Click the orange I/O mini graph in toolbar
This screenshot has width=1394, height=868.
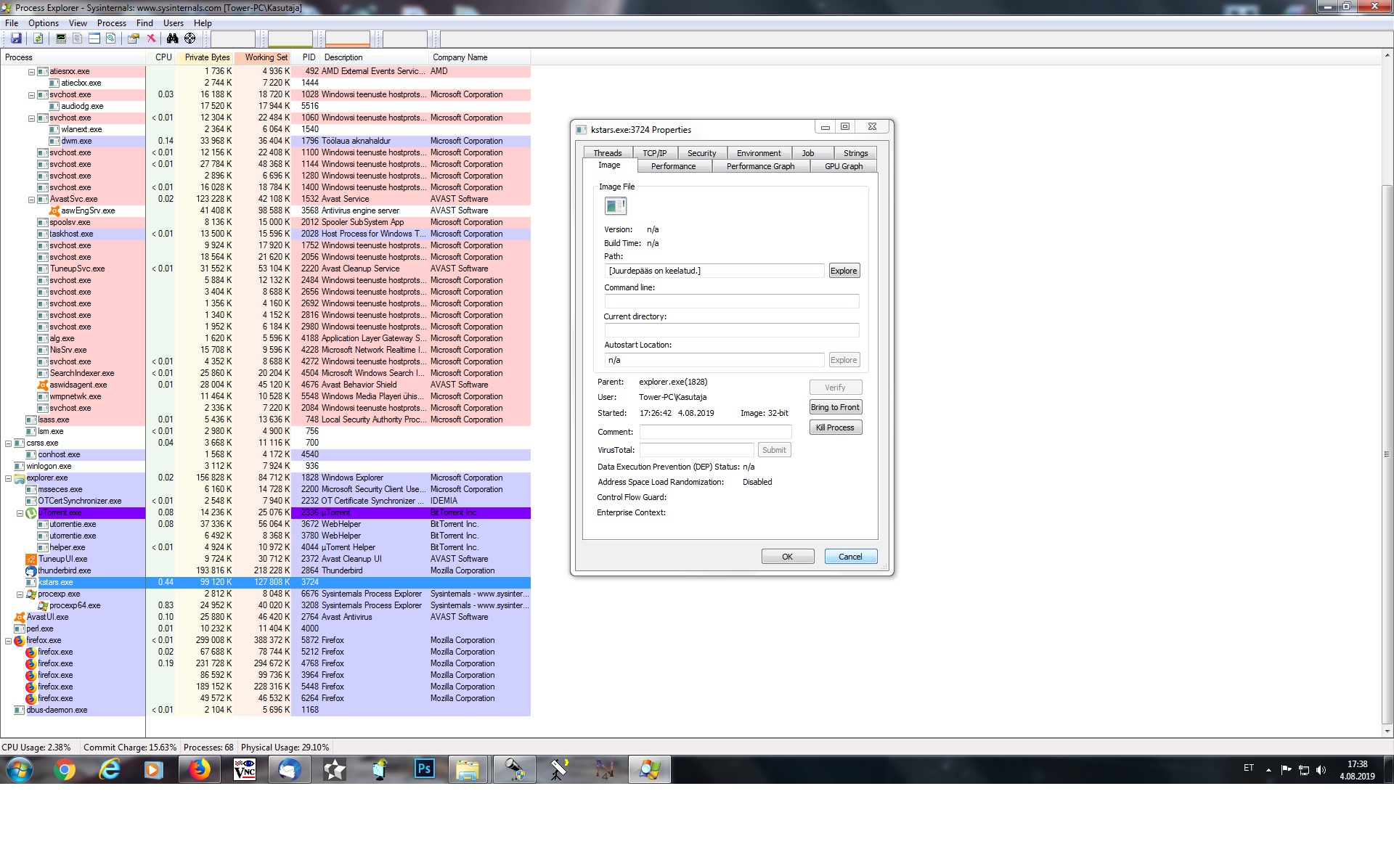[348, 39]
